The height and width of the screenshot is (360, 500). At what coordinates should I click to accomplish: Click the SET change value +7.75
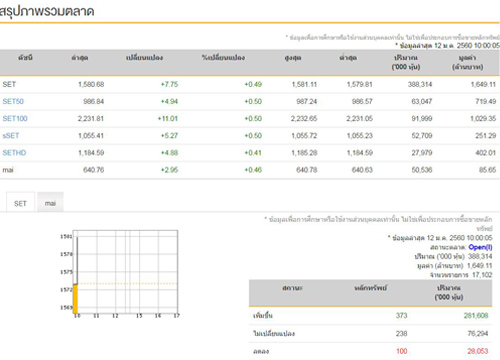click(169, 84)
